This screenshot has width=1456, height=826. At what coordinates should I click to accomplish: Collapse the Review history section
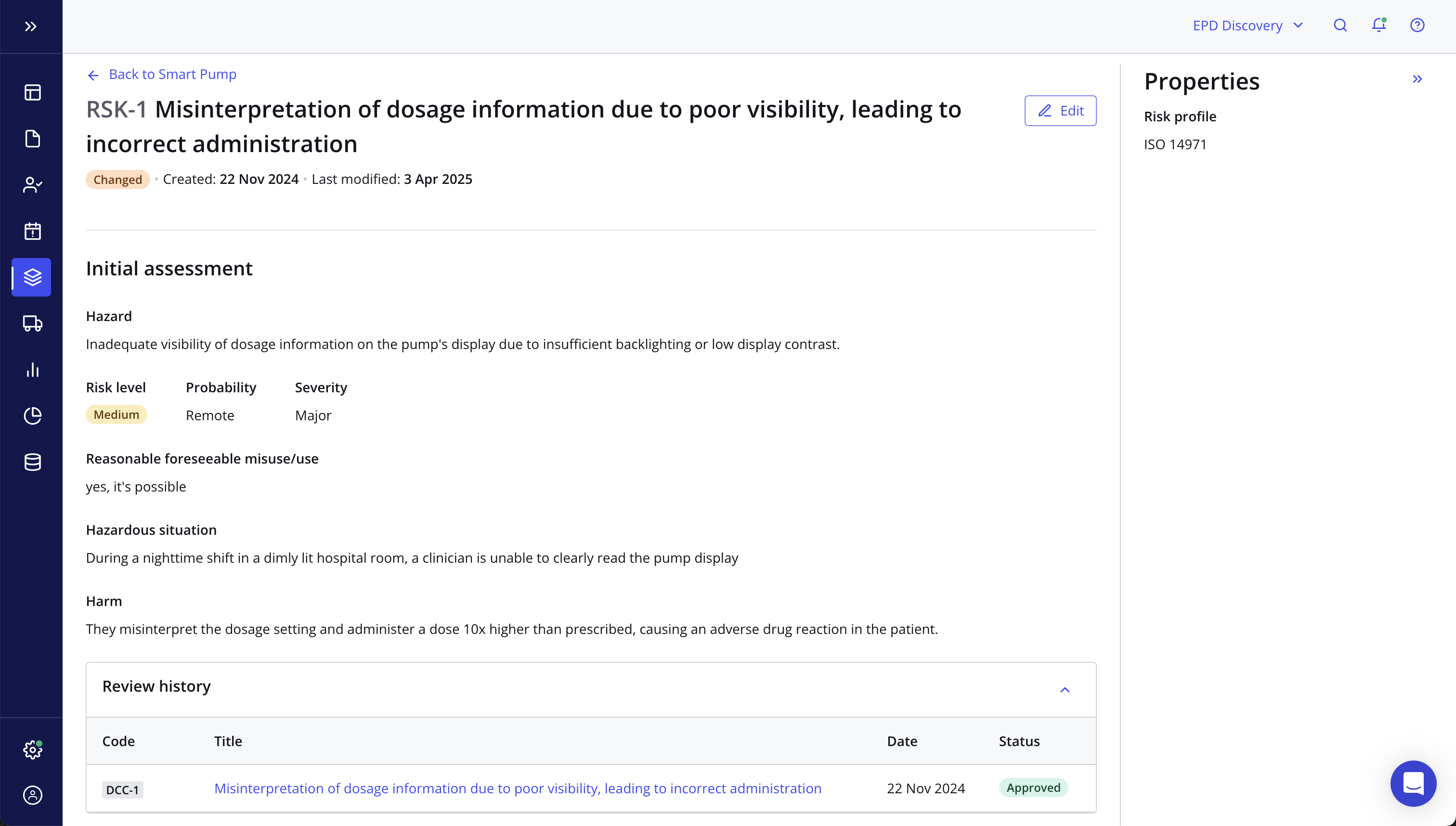(x=1065, y=690)
